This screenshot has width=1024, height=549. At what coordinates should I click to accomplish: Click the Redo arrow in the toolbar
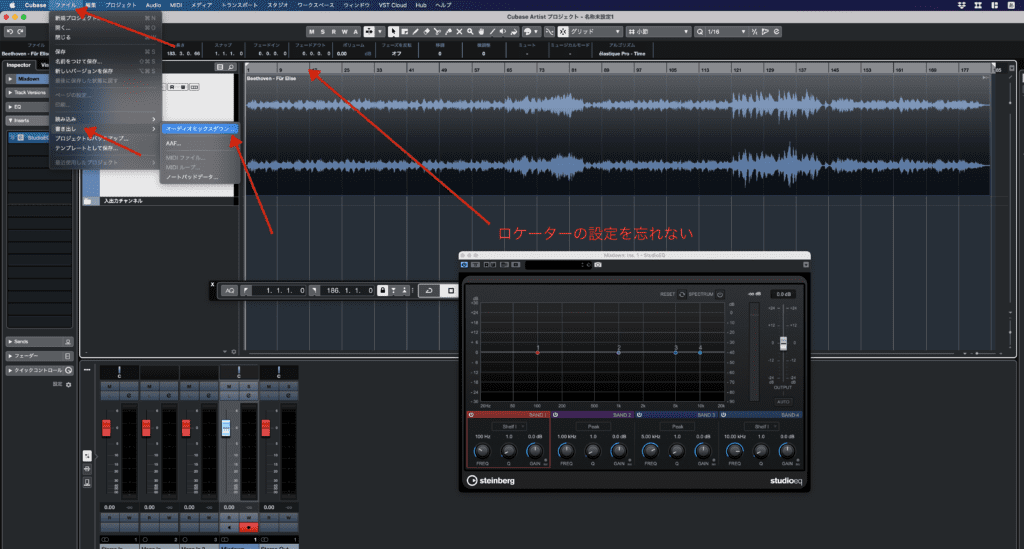point(20,31)
